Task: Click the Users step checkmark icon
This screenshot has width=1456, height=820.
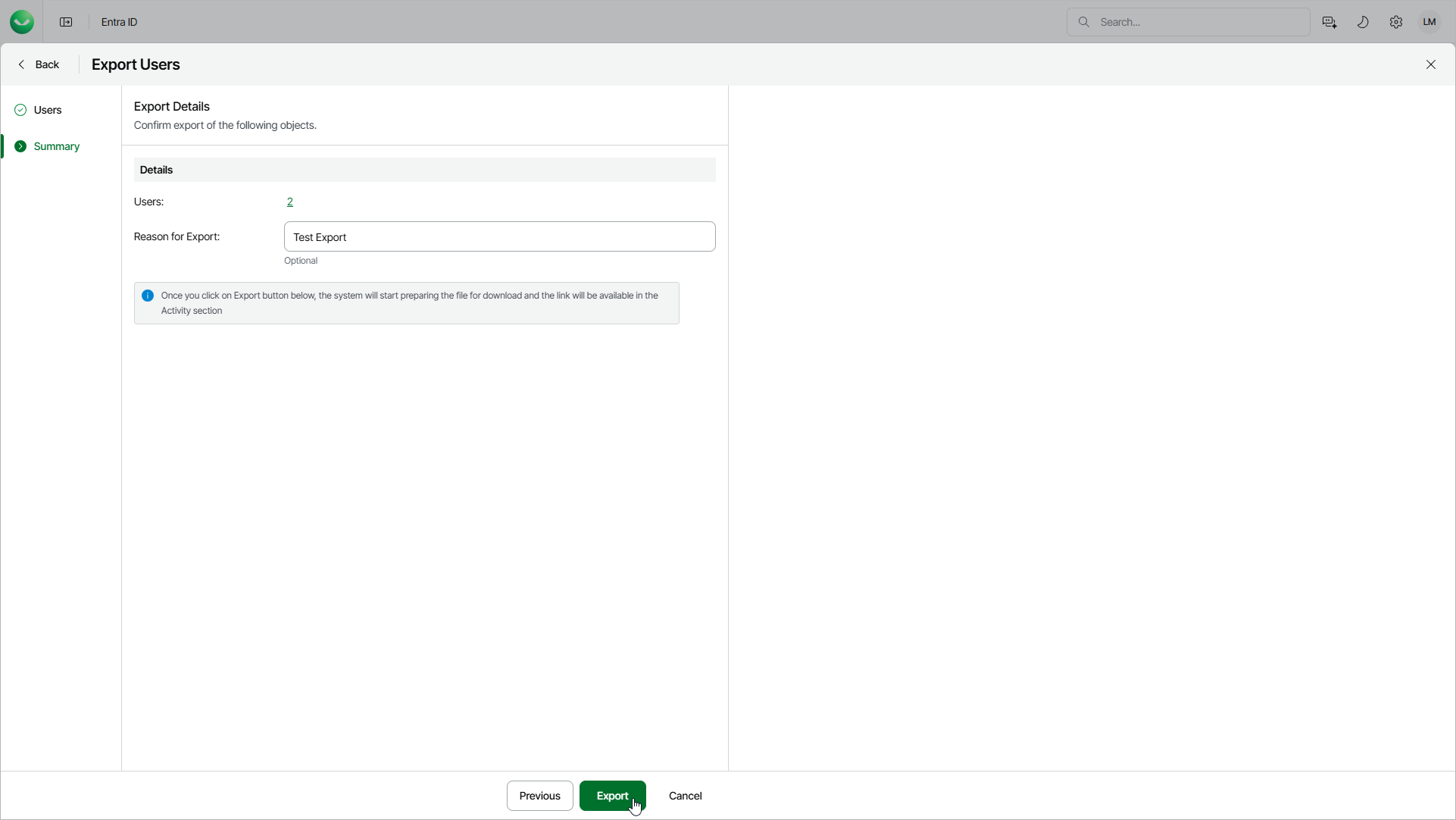Action: (x=20, y=110)
